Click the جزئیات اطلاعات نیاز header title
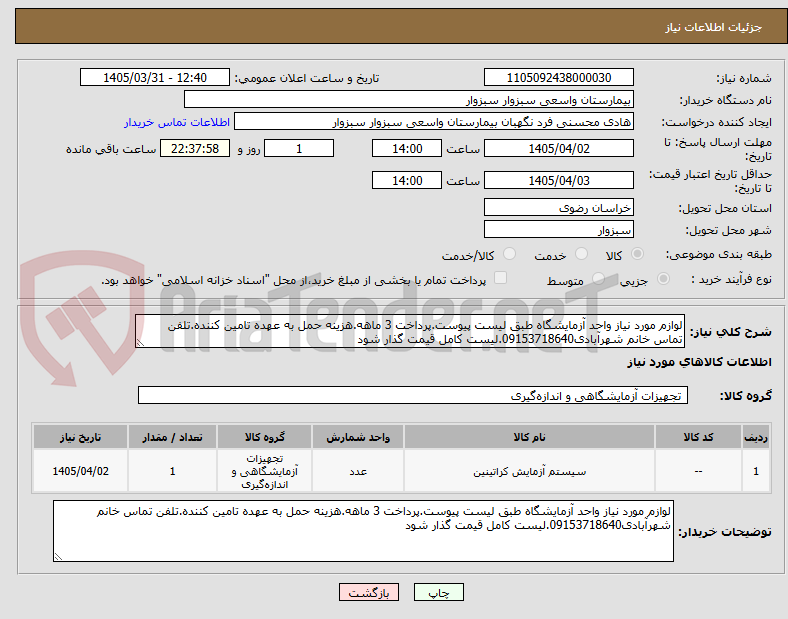The width and height of the screenshot is (788, 619). tap(714, 27)
